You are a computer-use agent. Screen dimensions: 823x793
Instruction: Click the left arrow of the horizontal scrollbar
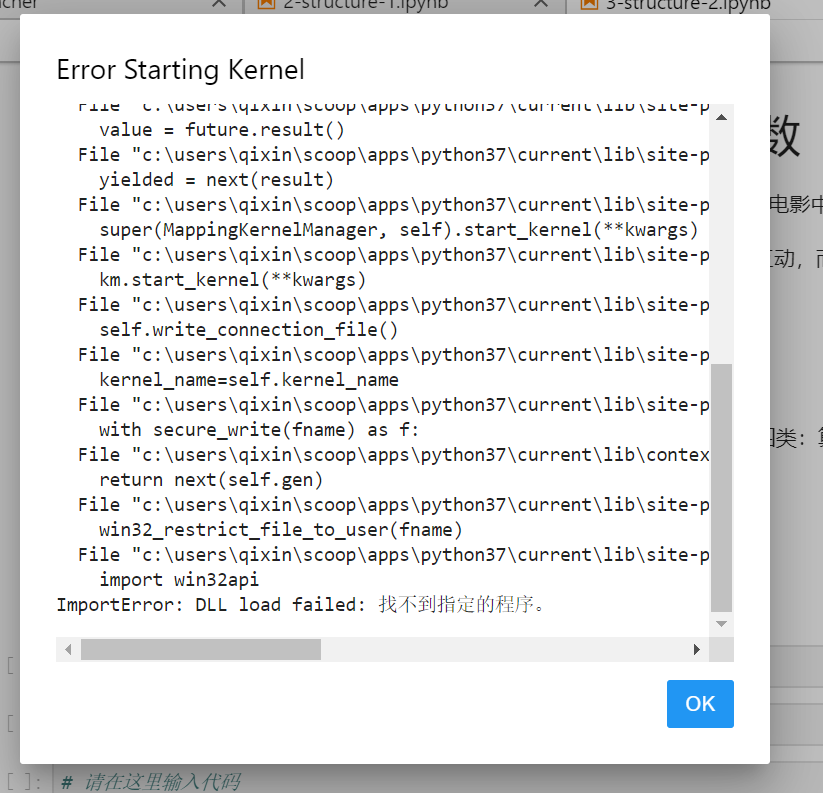coord(66,649)
